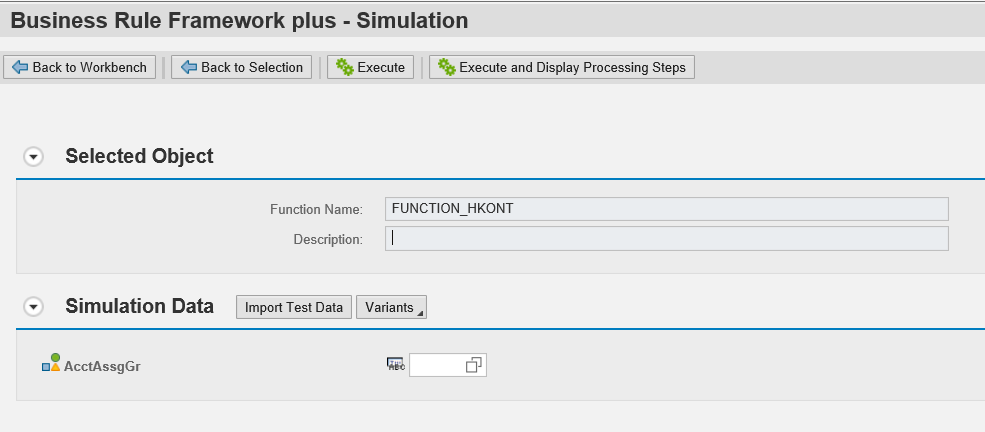Click the Execute and Display Processing Steps gears icon

click(446, 67)
